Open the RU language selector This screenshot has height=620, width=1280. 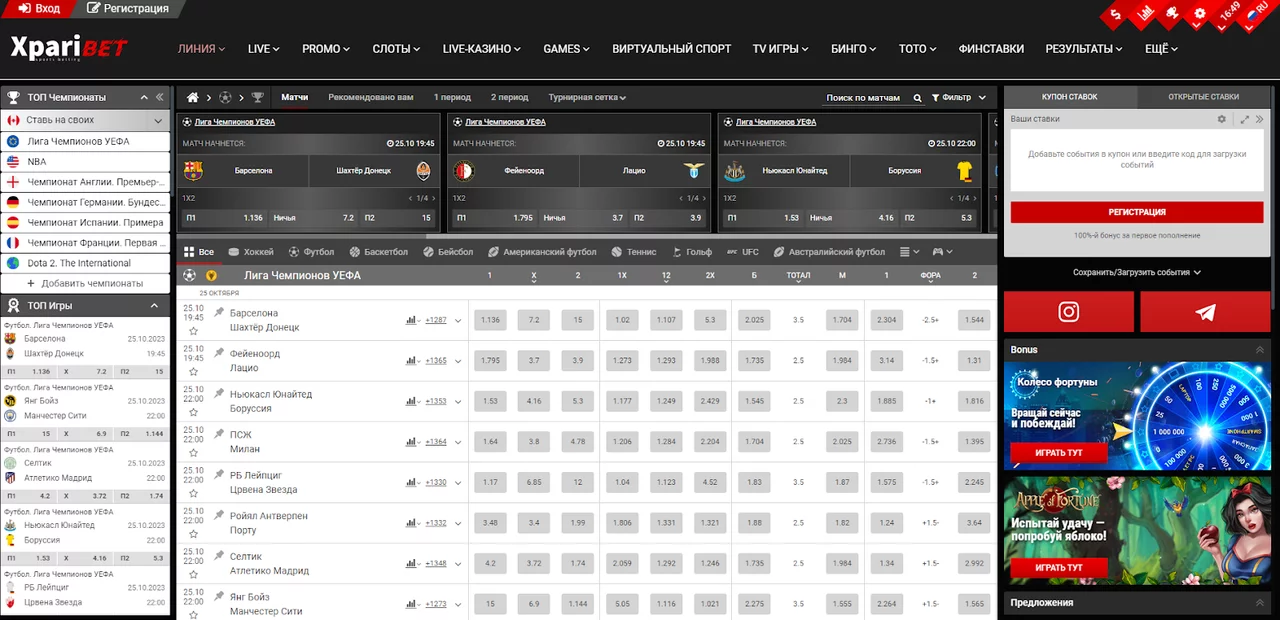coord(1257,15)
